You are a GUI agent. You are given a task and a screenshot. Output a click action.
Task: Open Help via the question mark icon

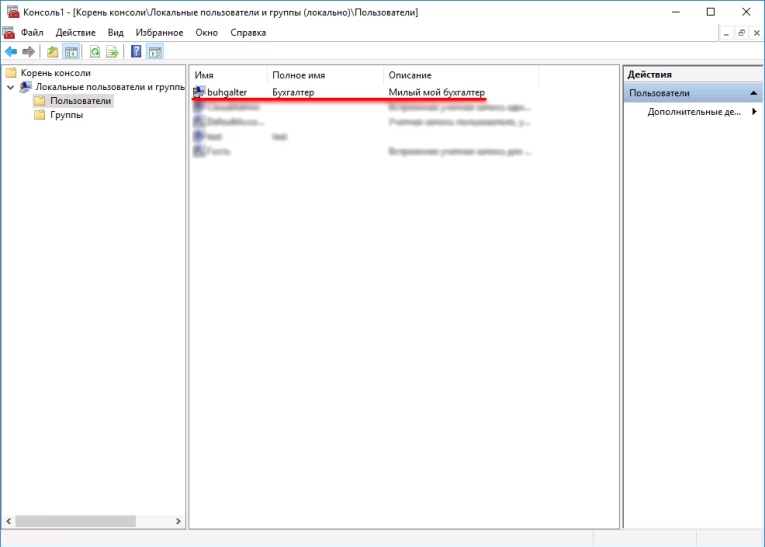136,51
